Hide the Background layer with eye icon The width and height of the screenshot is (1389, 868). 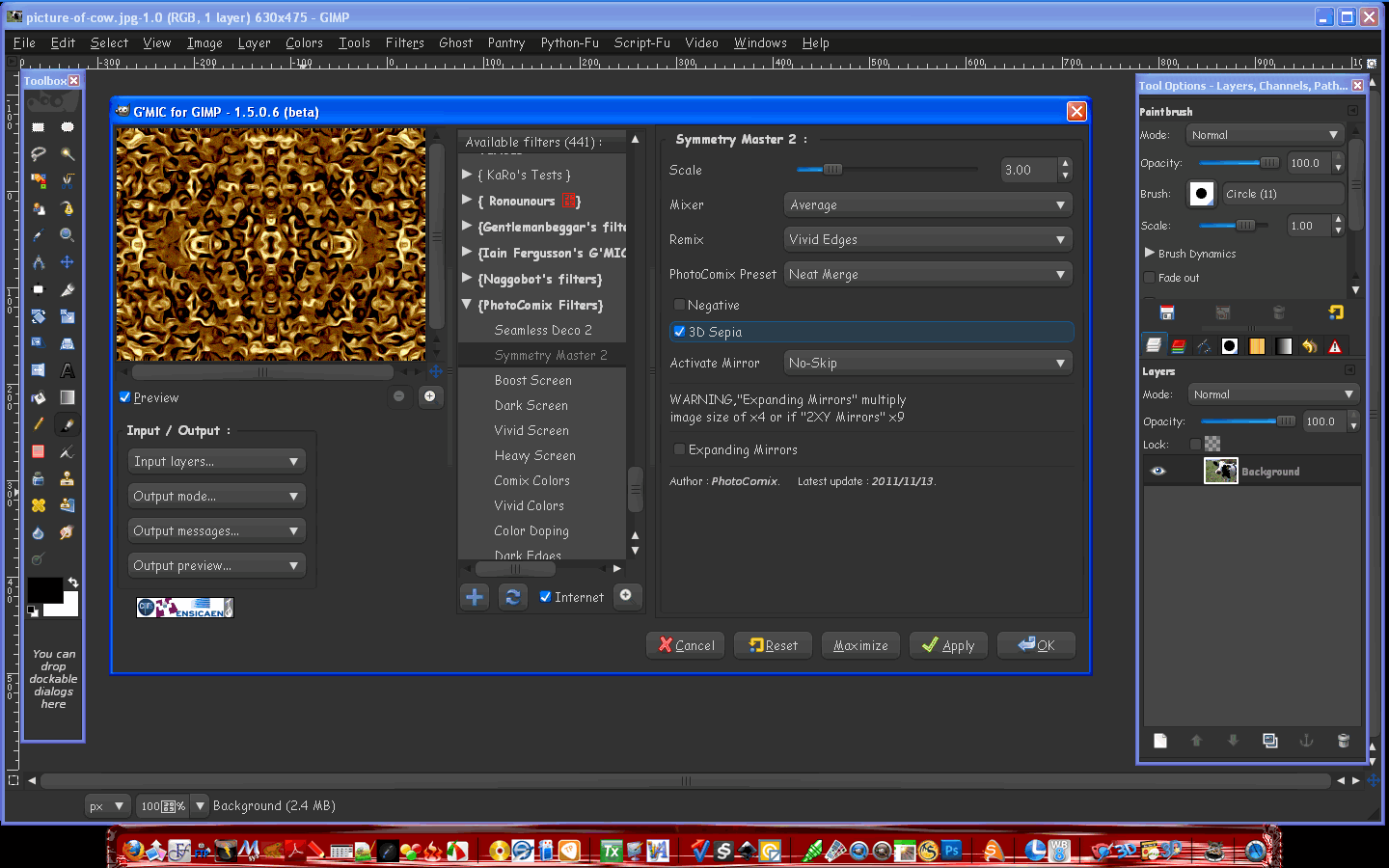pyautogui.click(x=1158, y=472)
